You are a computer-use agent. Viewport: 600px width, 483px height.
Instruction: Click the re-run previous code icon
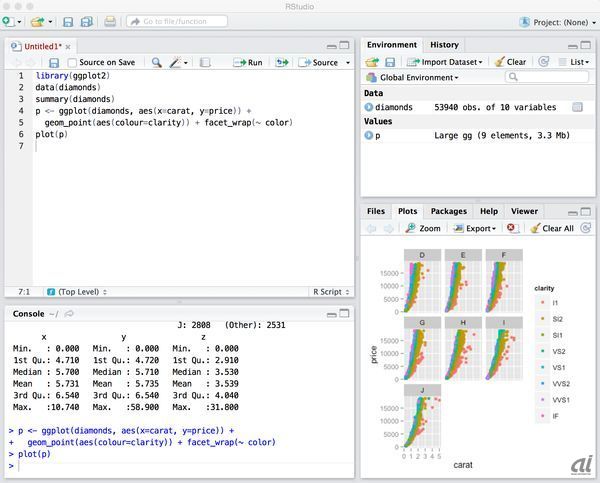point(283,62)
